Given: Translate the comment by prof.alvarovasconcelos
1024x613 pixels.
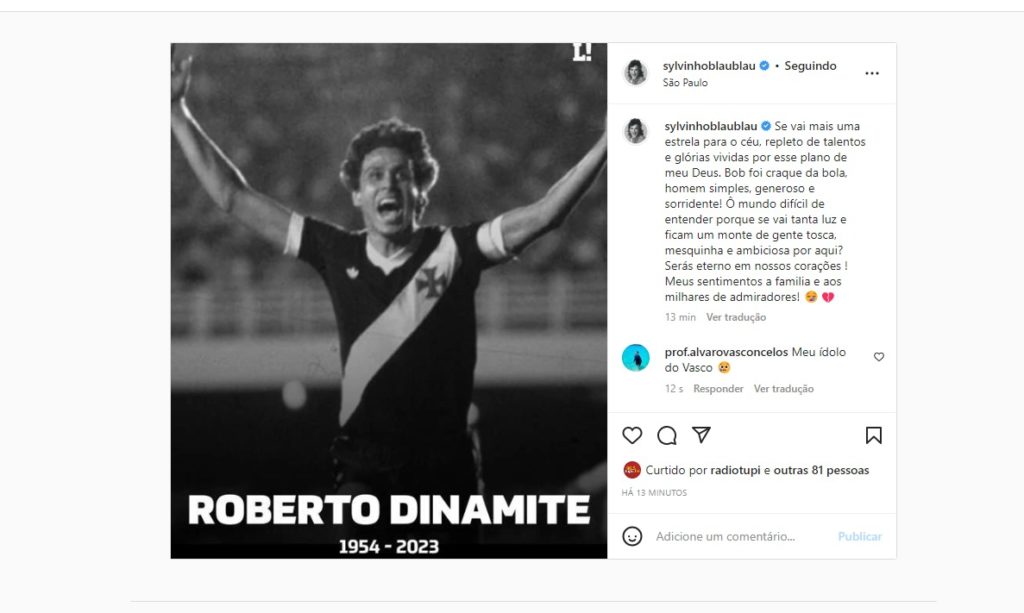Looking at the screenshot, I should pyautogui.click(x=784, y=389).
